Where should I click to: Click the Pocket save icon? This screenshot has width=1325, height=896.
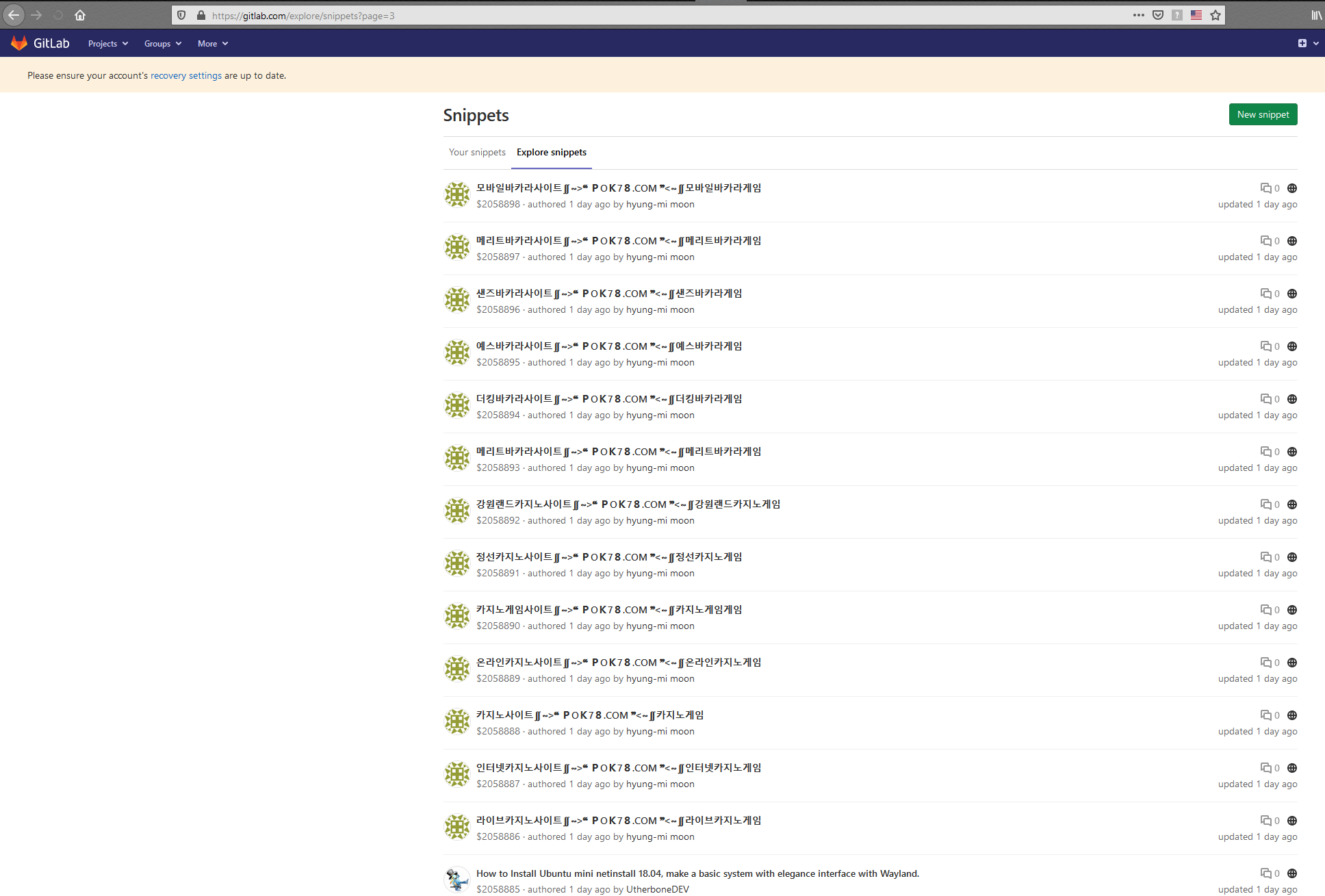[1158, 15]
